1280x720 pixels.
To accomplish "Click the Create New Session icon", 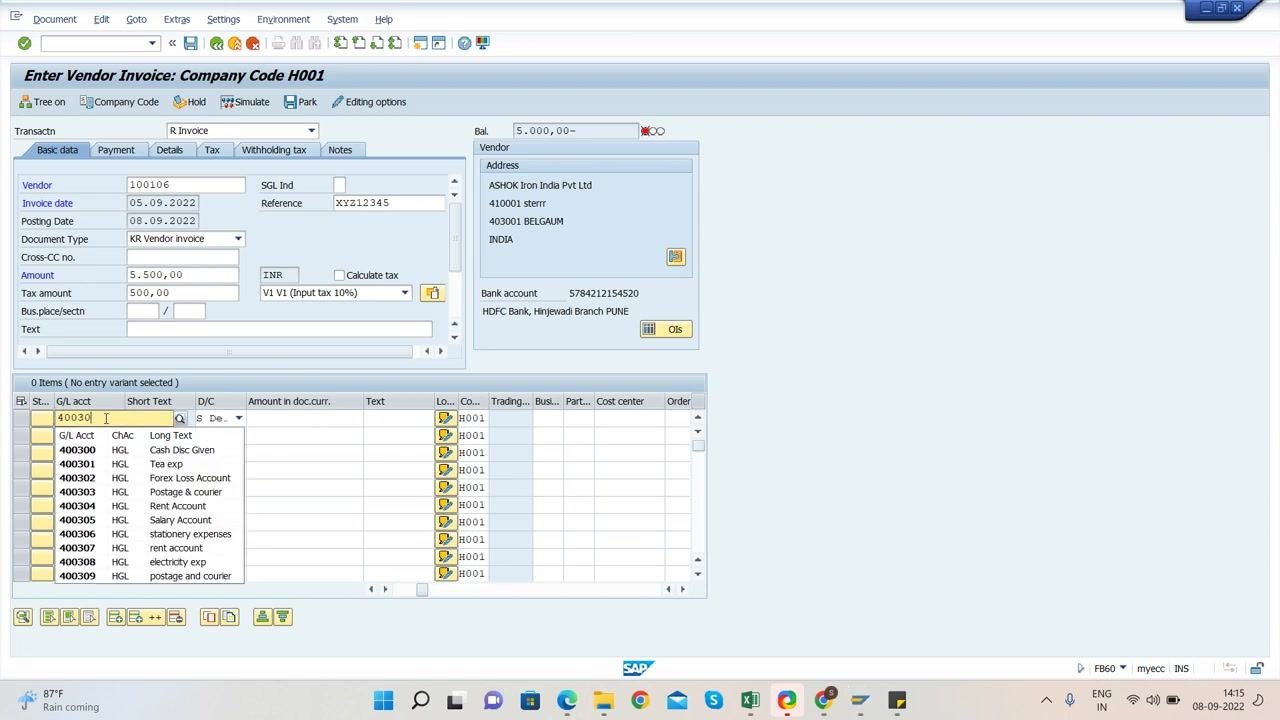I will [x=420, y=43].
